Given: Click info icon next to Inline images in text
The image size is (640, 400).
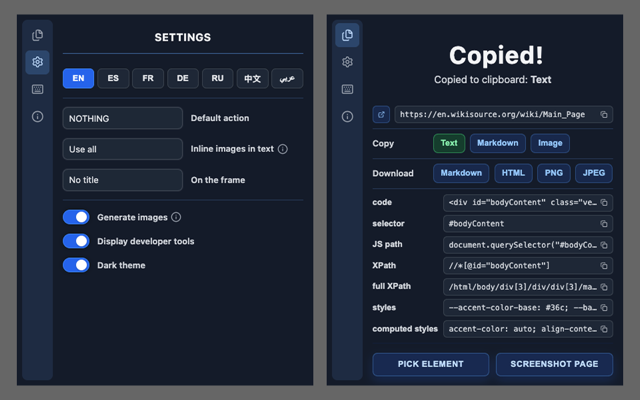Looking at the screenshot, I should tap(282, 149).
